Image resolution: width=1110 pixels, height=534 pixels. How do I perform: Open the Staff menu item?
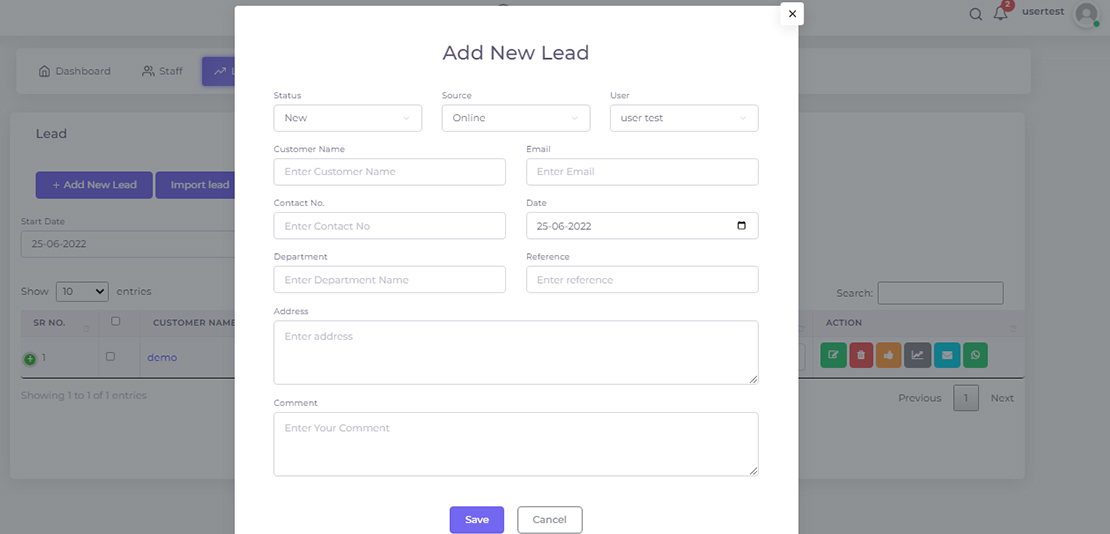[x=162, y=71]
